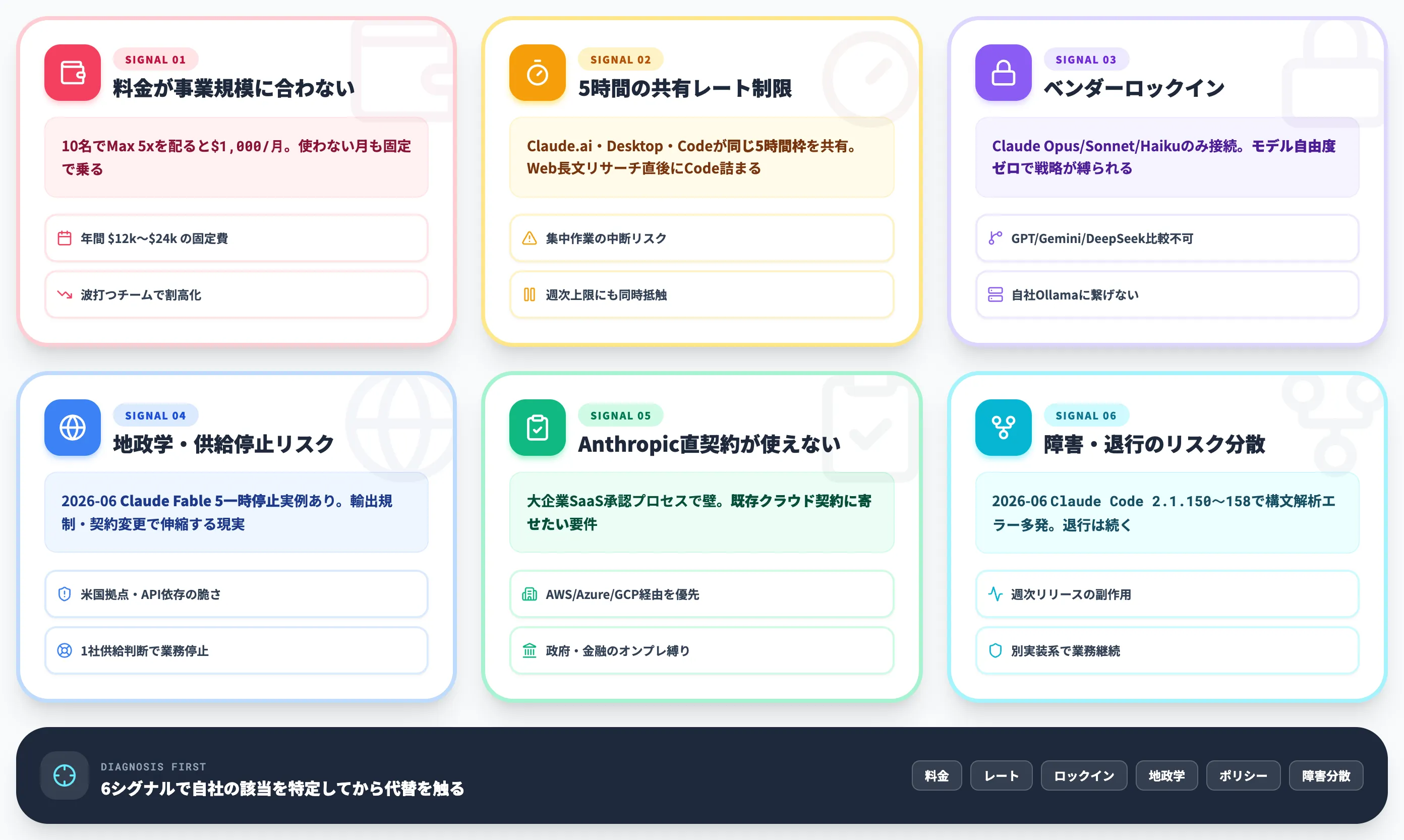
Task: Click the warning triangle icon beside 集中作業の中断リスク
Action: pos(530,238)
